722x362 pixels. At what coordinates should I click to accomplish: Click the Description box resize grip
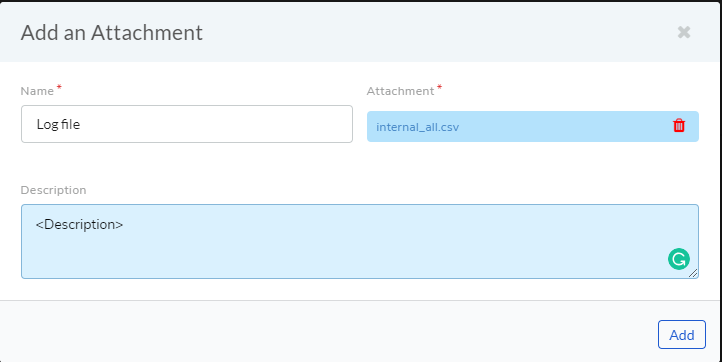coord(693,273)
